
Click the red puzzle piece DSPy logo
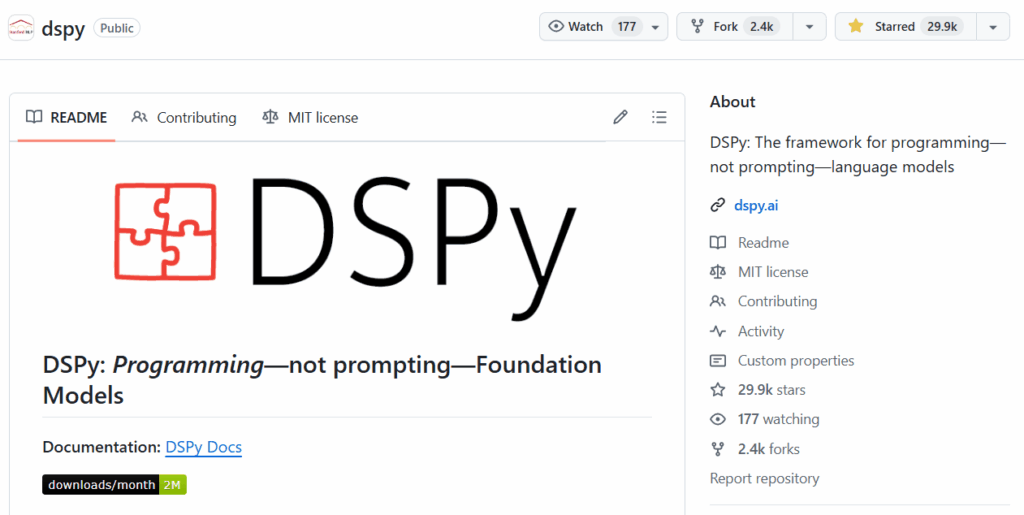pos(165,231)
